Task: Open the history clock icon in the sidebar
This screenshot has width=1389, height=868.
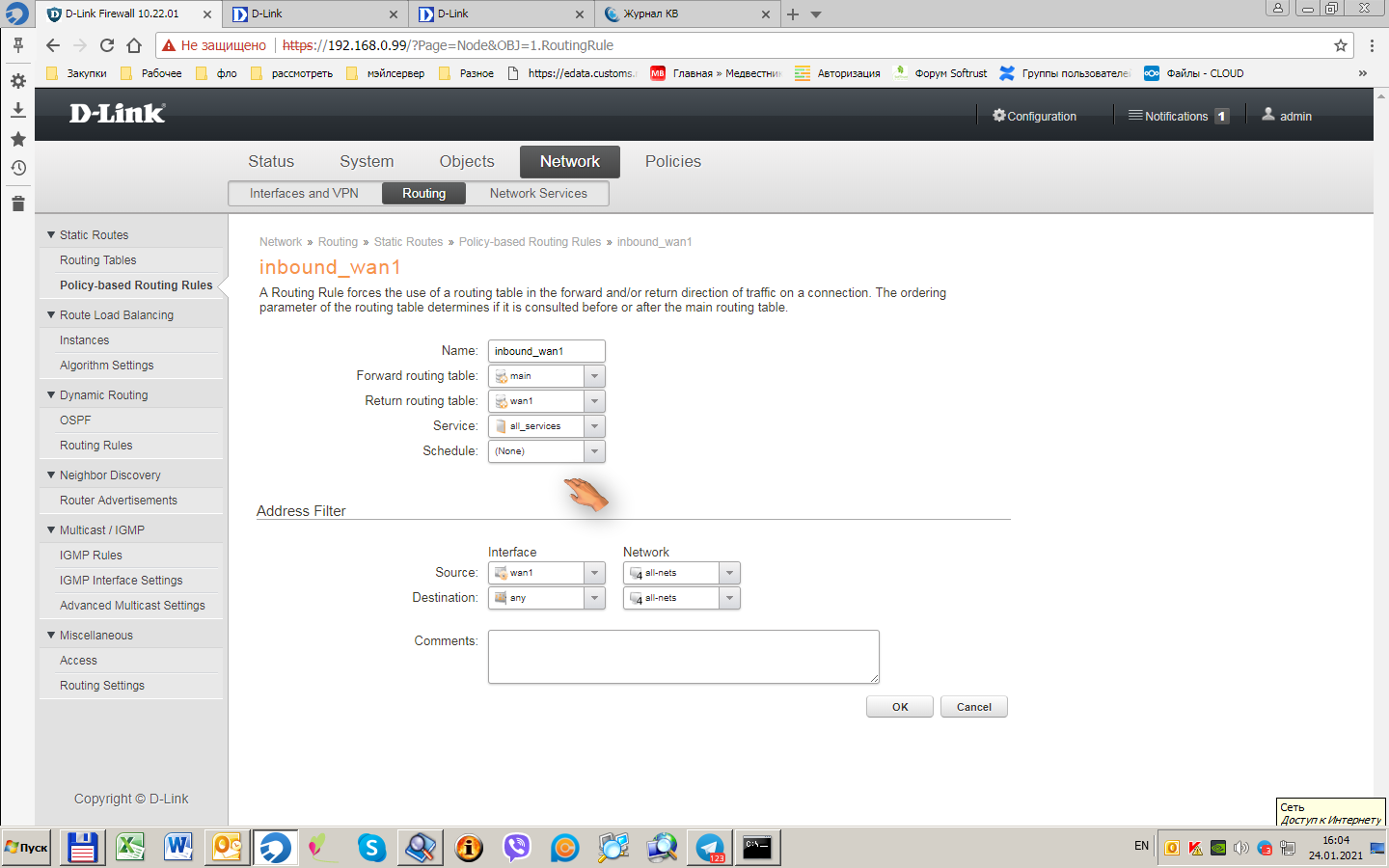Action: pos(17,168)
